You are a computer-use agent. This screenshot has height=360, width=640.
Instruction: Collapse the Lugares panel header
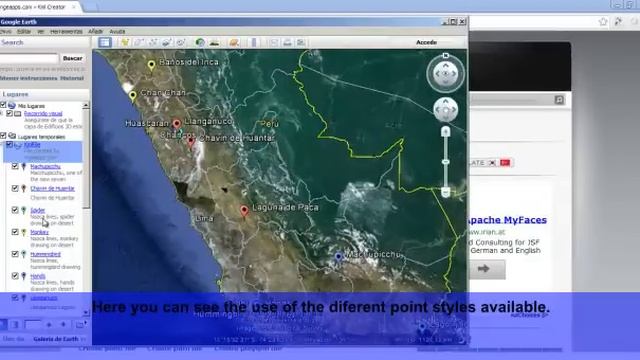[x=44, y=94]
